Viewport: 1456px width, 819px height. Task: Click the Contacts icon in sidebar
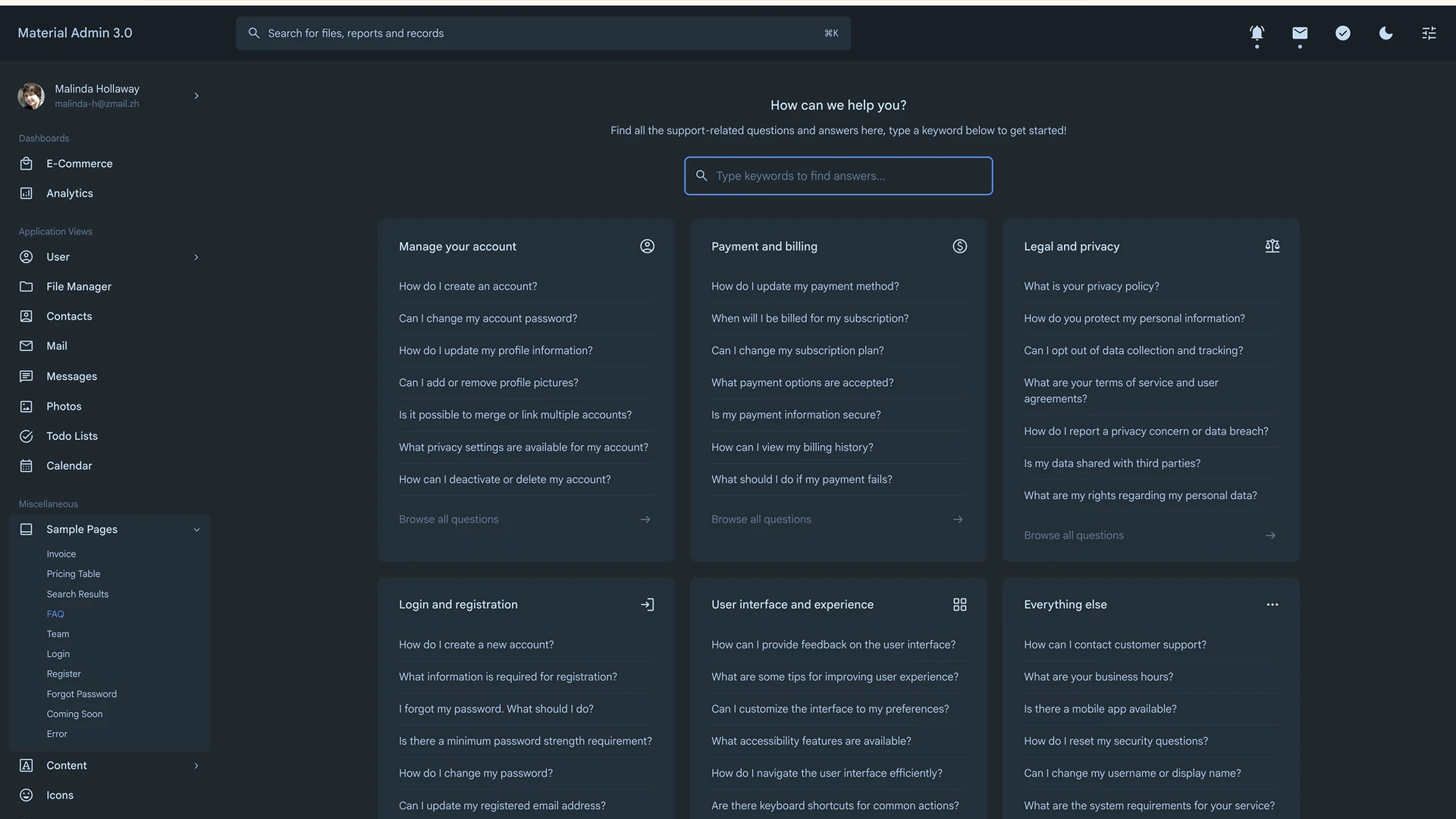[x=26, y=316]
